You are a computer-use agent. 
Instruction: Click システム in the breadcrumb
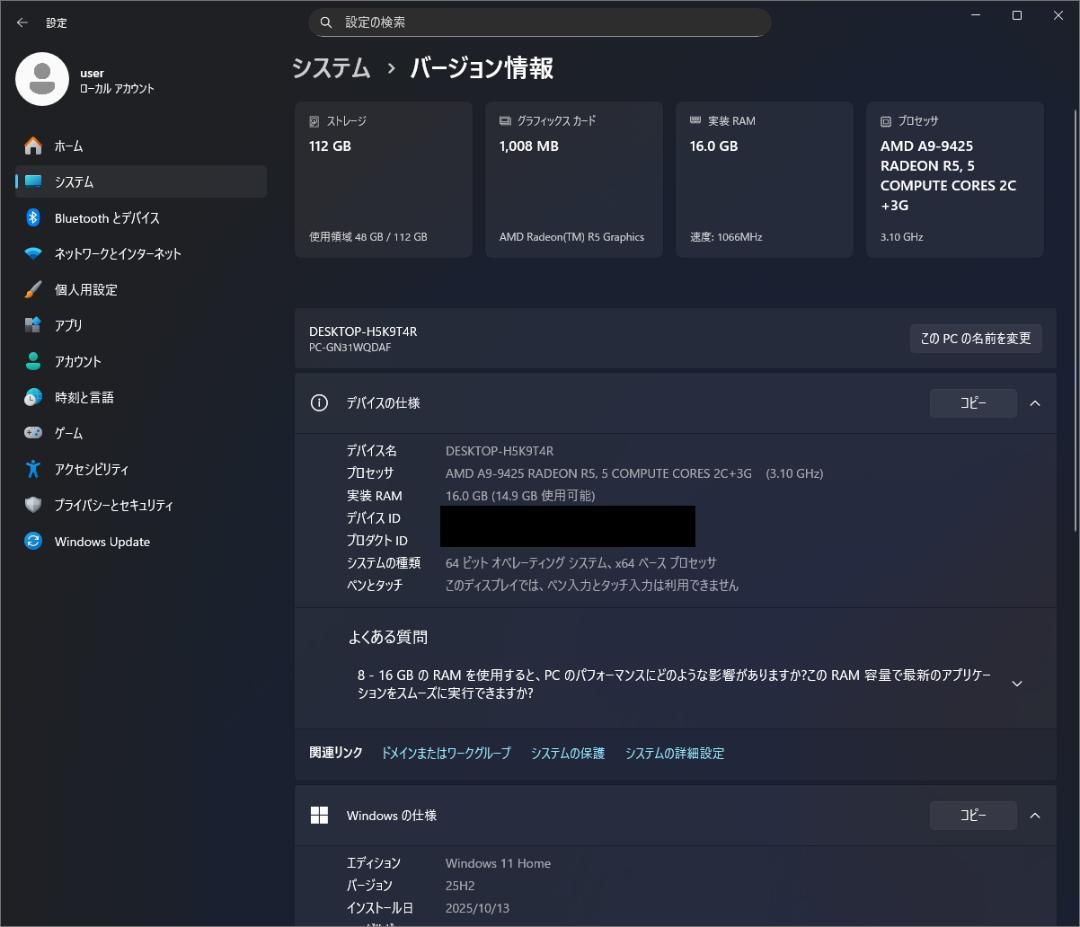click(330, 69)
